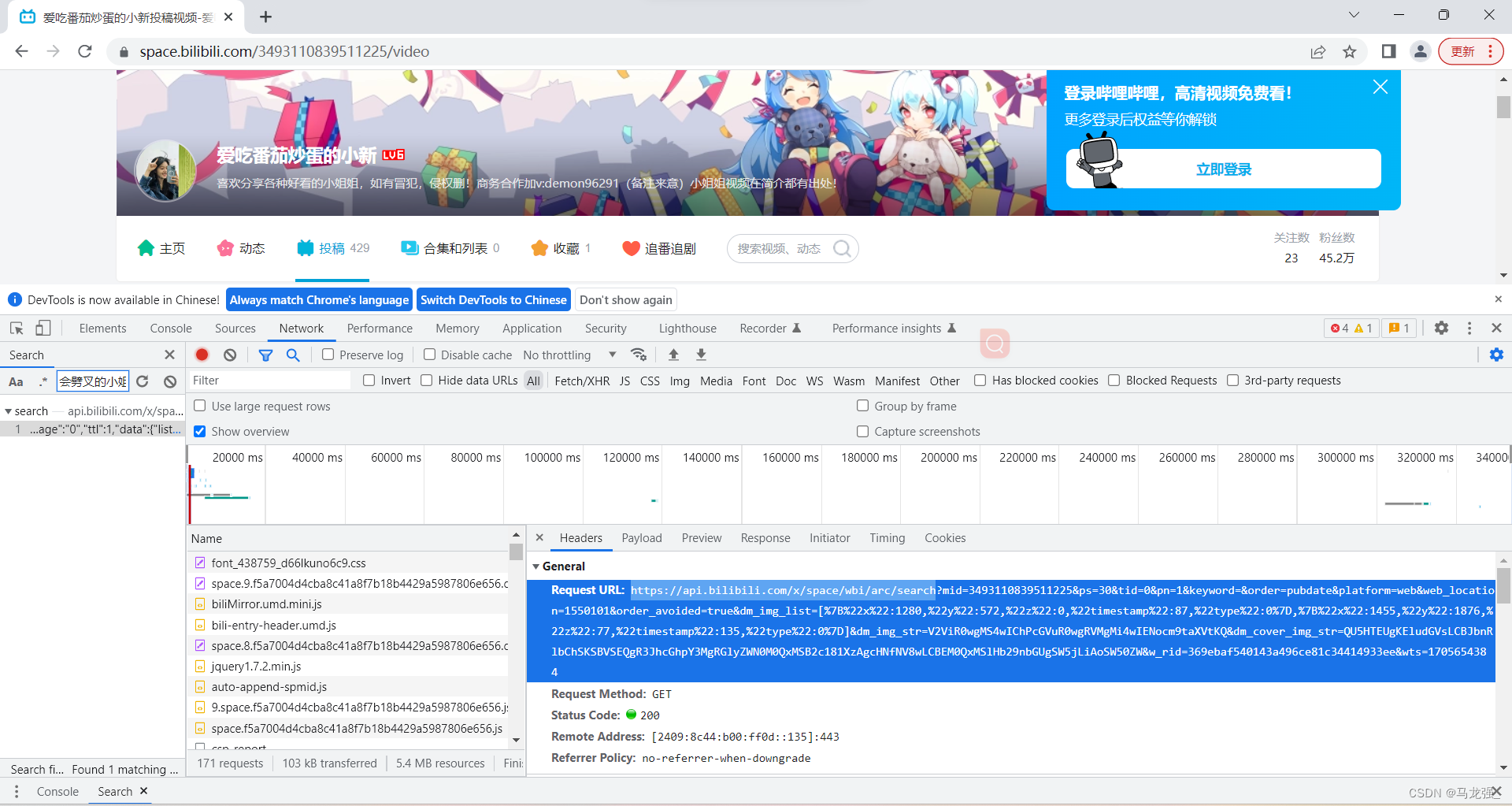
Task: Refresh the search results in Search panel
Action: click(x=143, y=381)
